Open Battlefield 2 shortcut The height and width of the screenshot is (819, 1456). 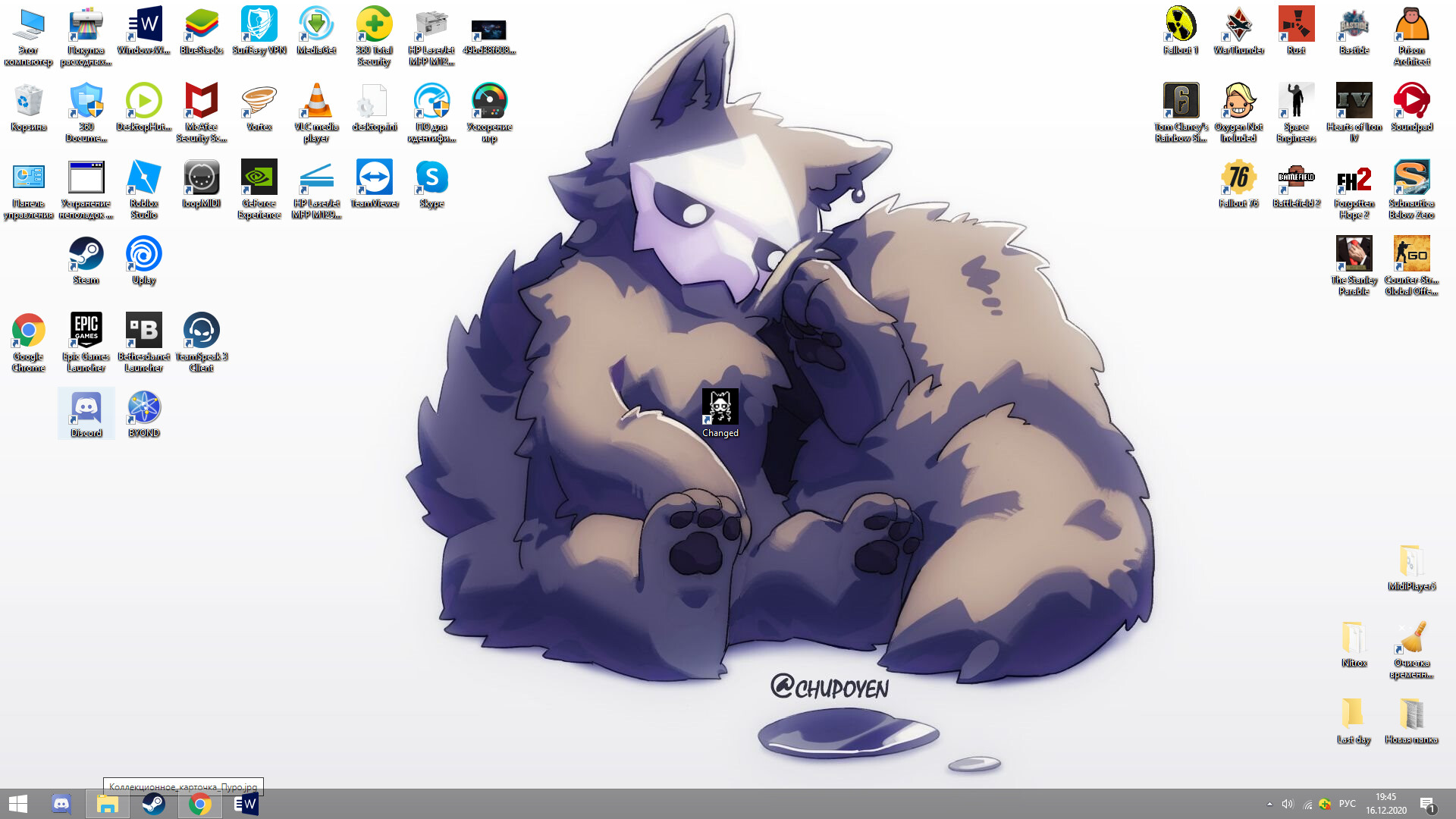(x=1296, y=184)
